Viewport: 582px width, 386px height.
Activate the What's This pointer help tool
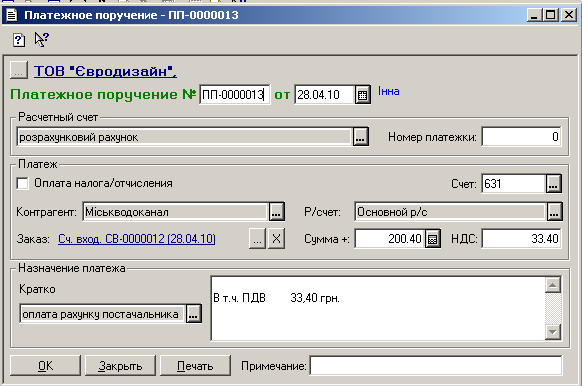[42, 39]
